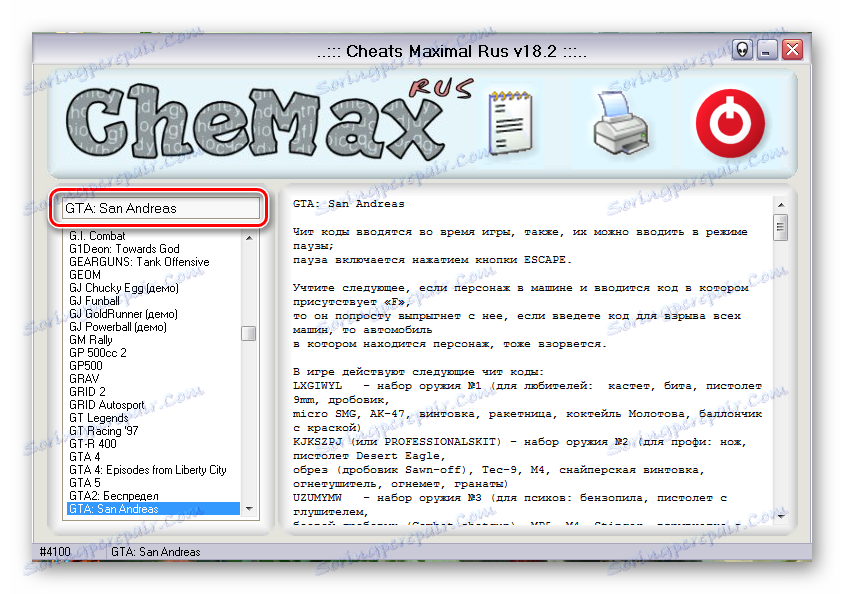Image resolution: width=844 pixels, height=594 pixels.
Task: Click cheat text scroll up arrow
Action: click(x=780, y=205)
